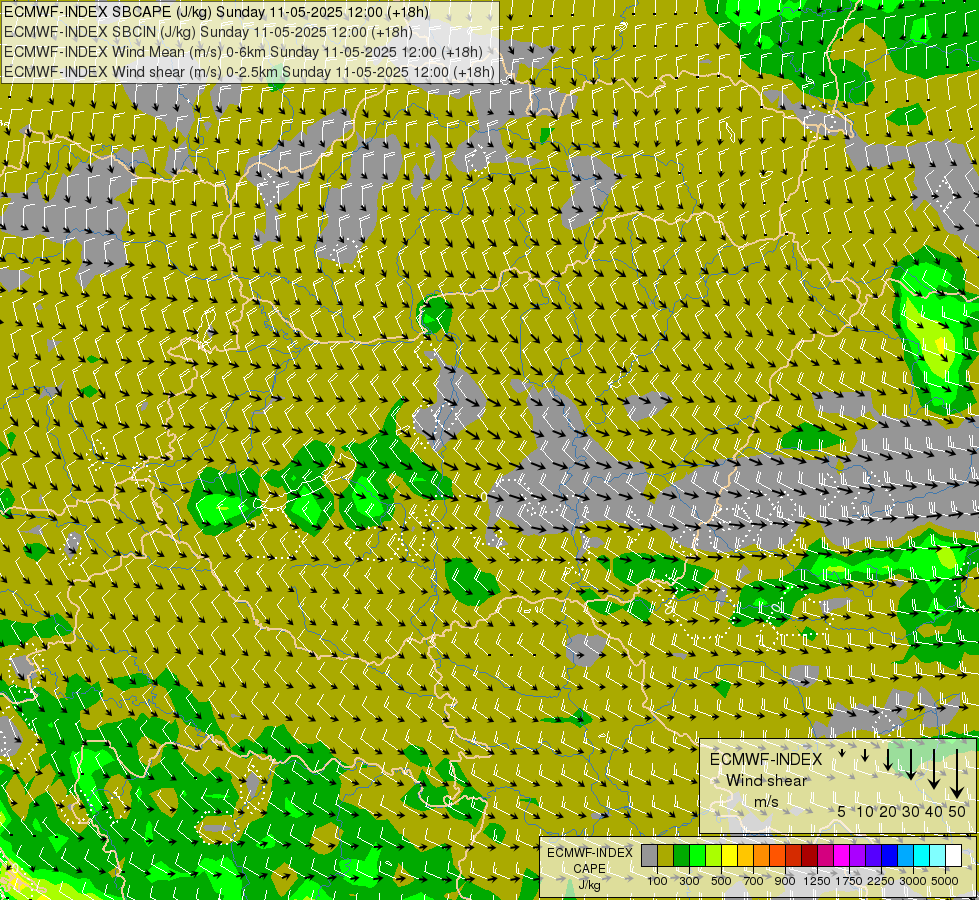Select the dark red CAPE legend swatch
This screenshot has height=900, width=979.
click(810, 855)
